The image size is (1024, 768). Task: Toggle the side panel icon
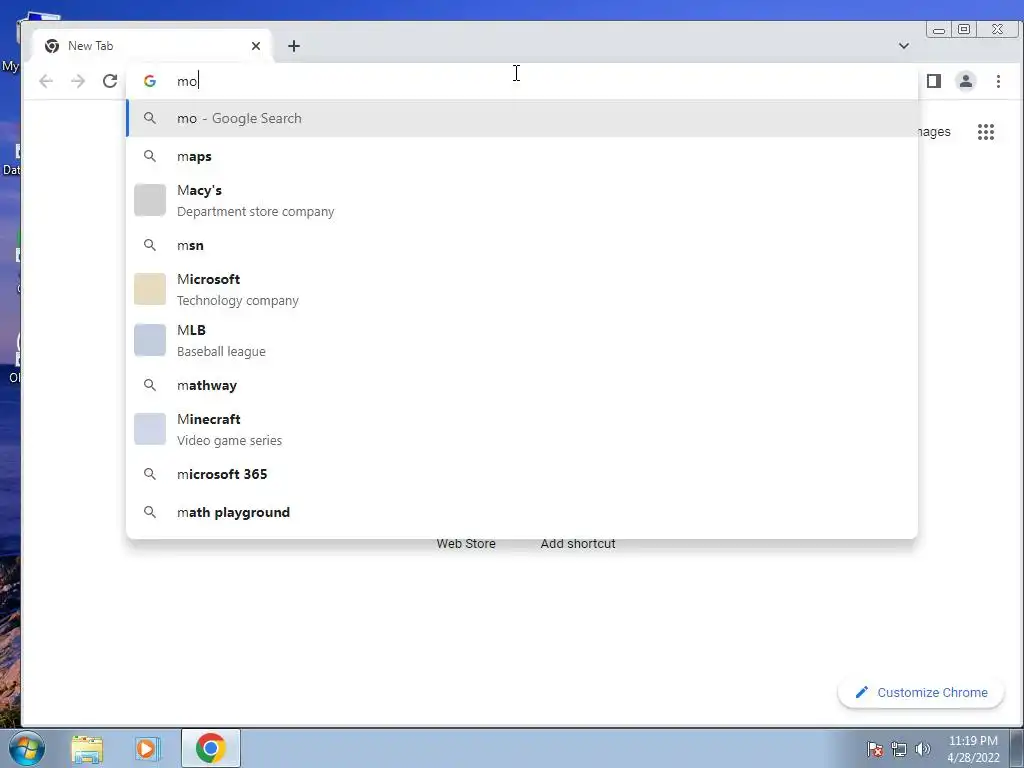pos(934,81)
